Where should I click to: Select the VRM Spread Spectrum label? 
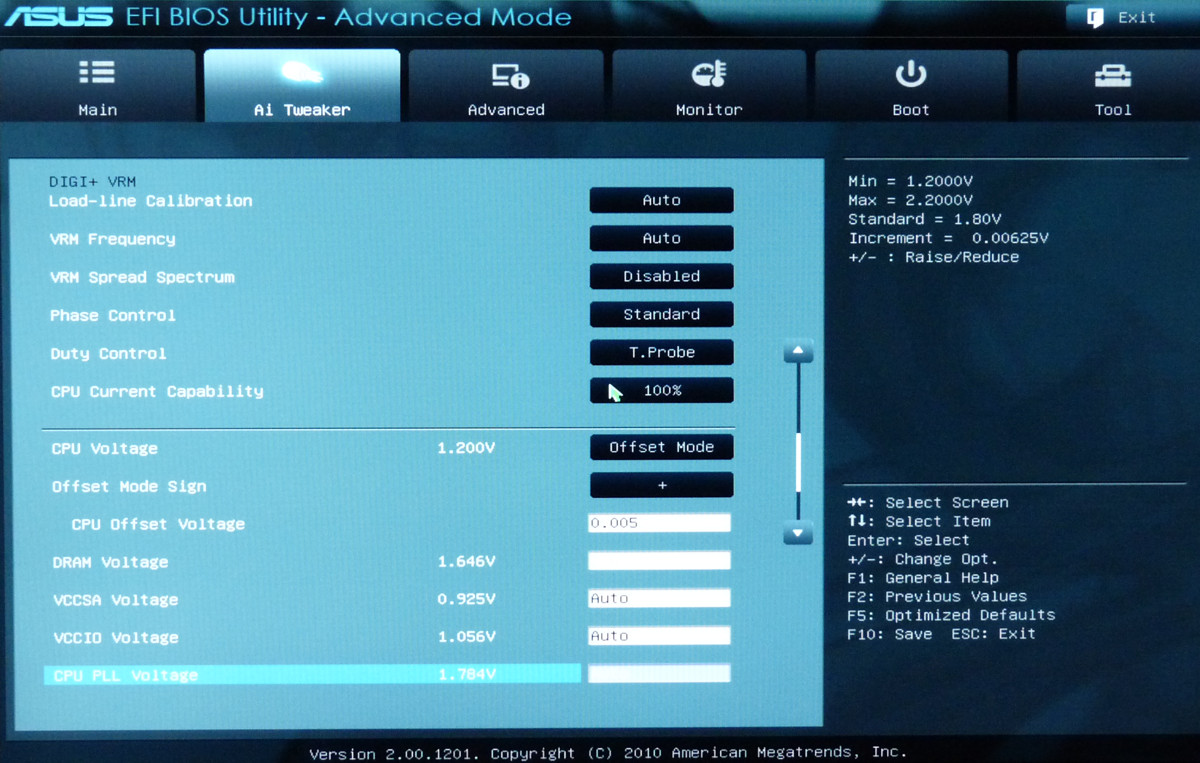(x=142, y=277)
